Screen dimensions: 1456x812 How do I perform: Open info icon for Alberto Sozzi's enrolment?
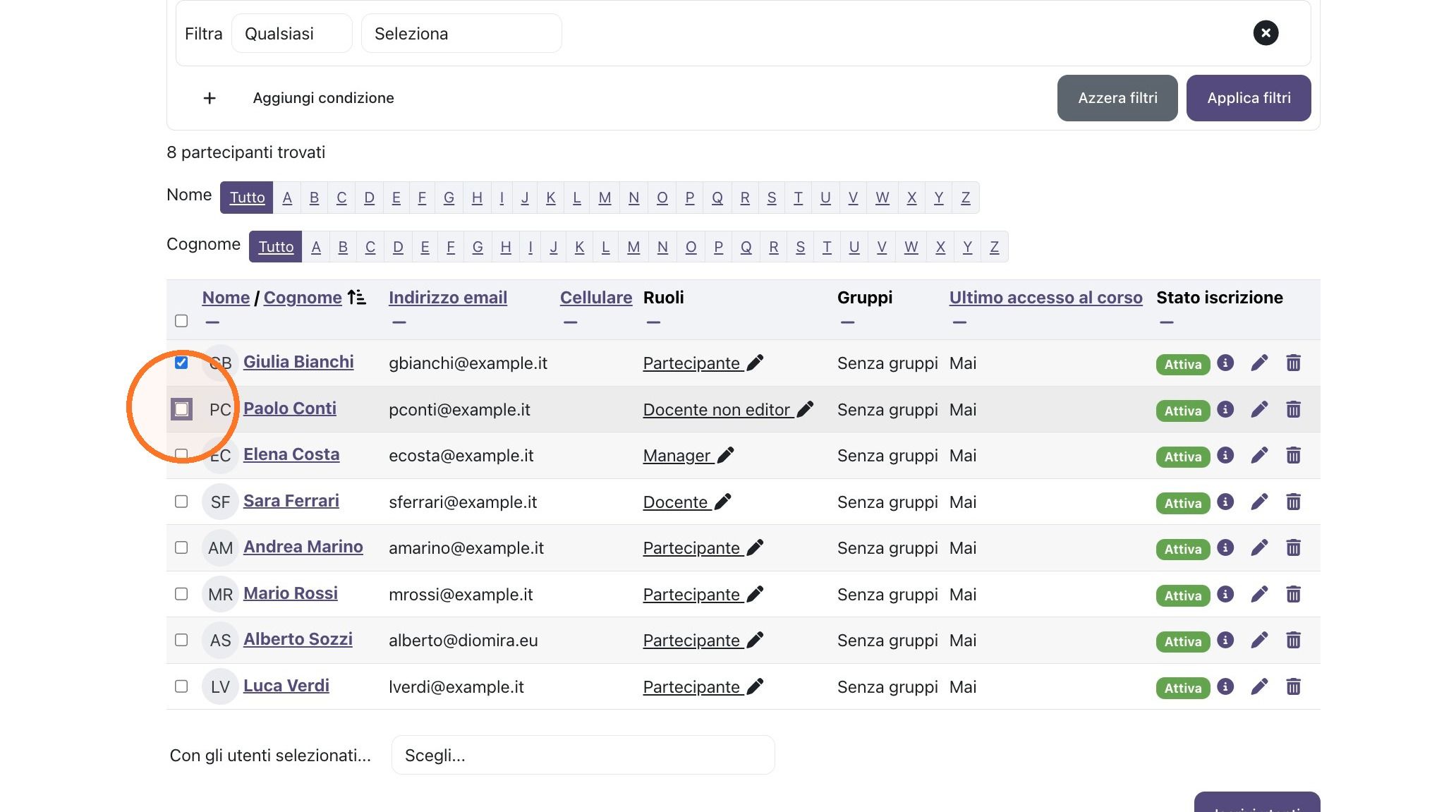(x=1225, y=640)
